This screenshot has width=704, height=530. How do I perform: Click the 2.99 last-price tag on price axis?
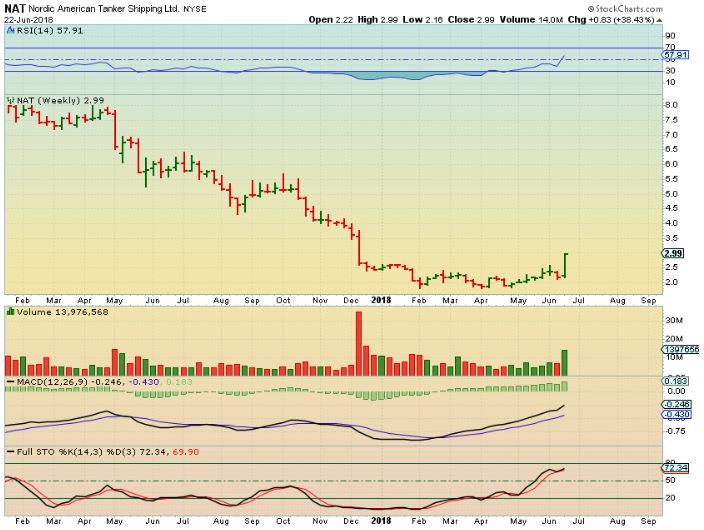(673, 253)
